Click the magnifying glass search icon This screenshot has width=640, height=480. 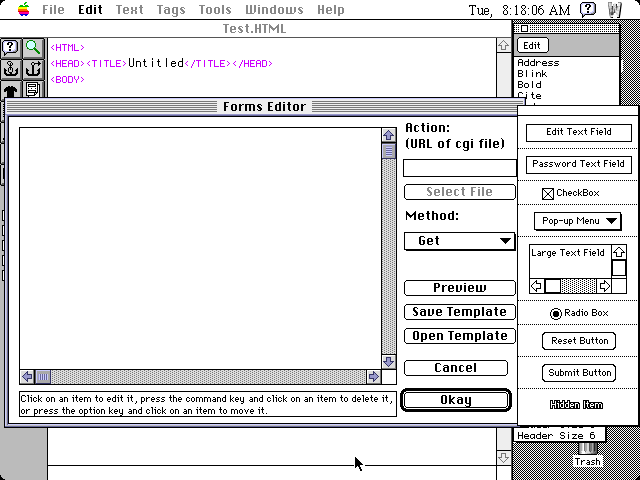(33, 47)
